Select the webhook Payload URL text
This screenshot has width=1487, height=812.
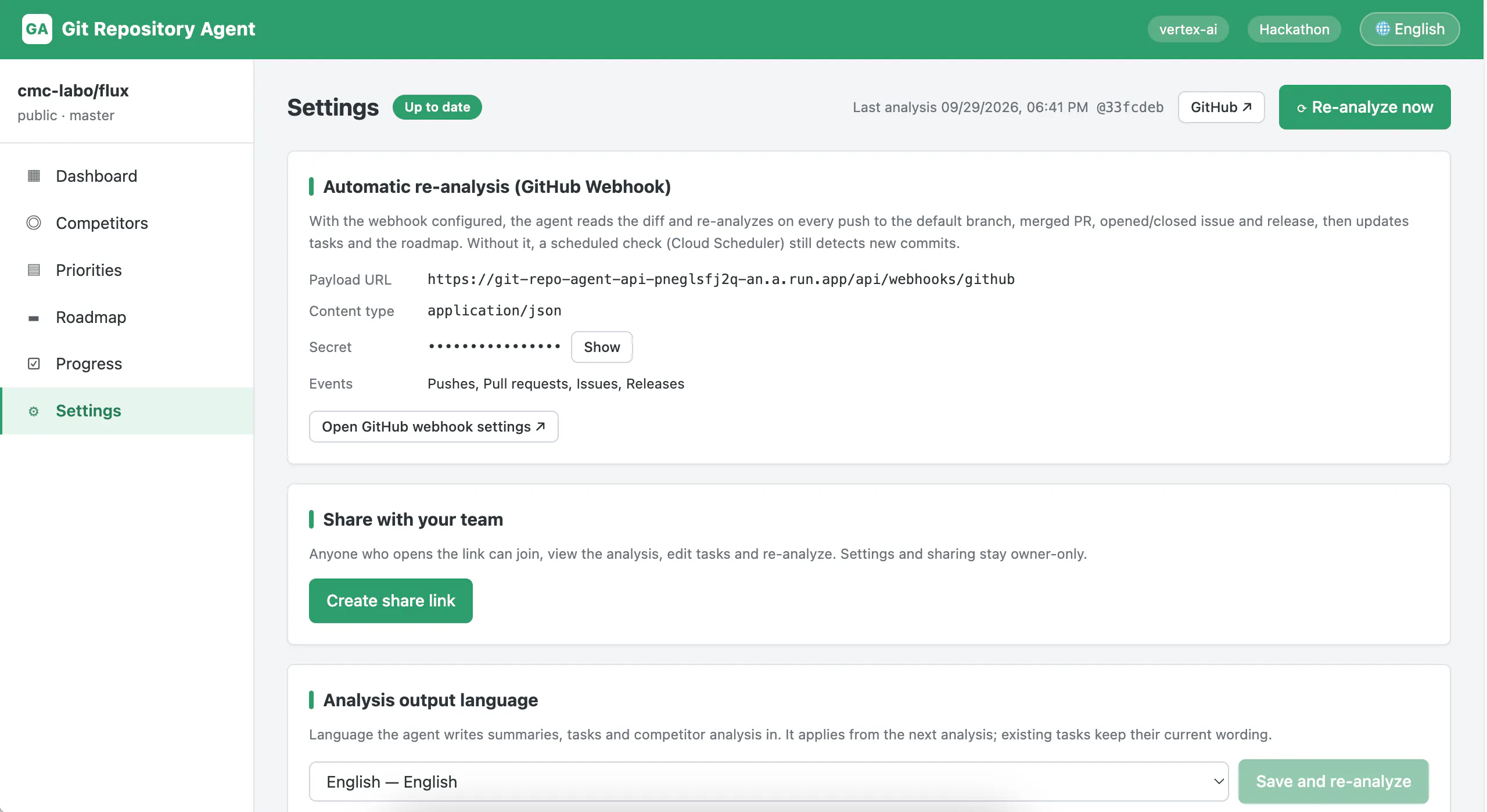721,279
